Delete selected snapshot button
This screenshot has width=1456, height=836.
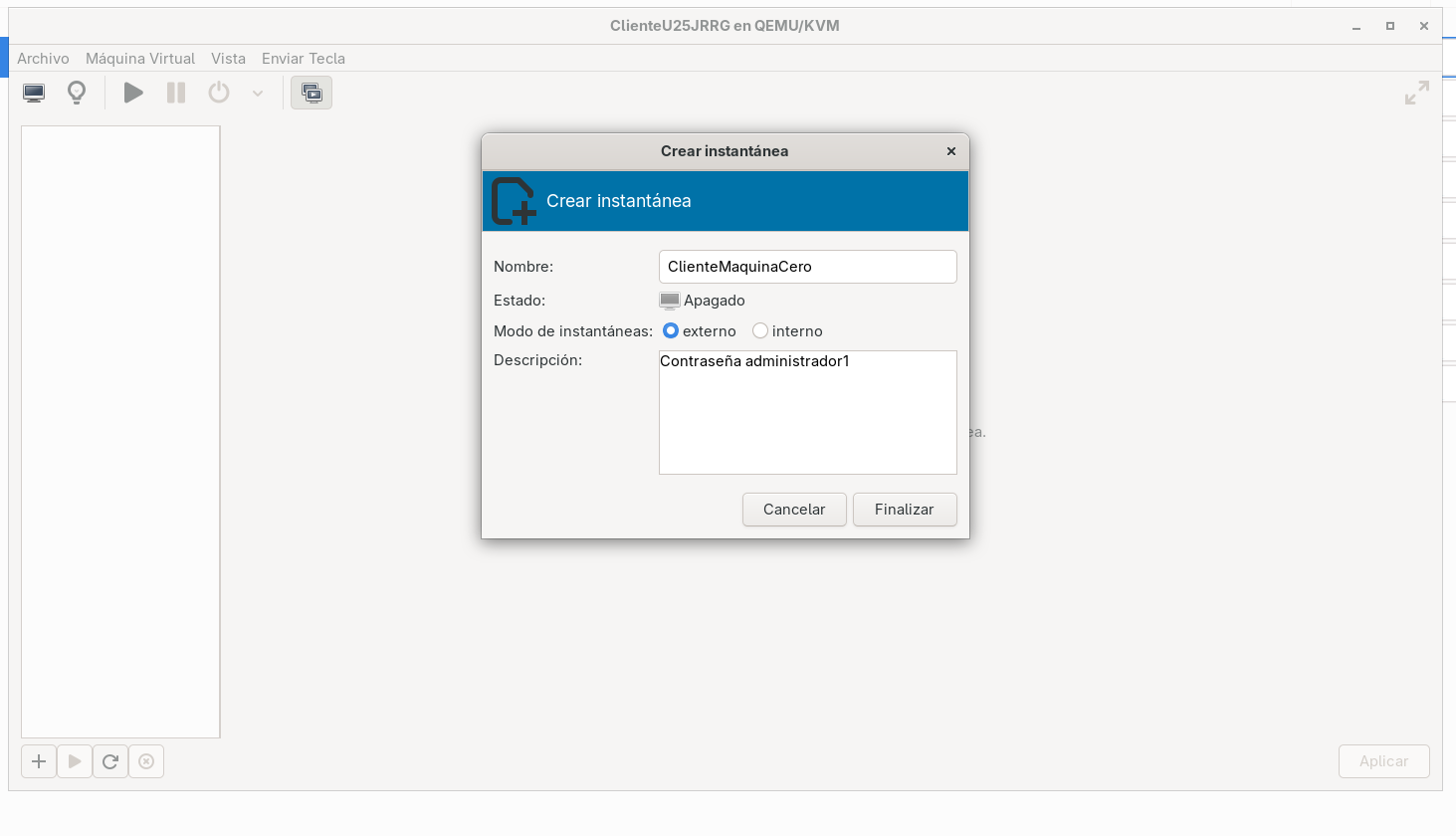coord(146,761)
